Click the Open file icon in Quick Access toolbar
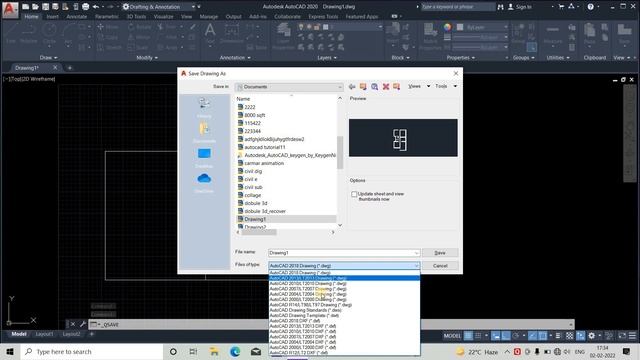 pos(35,7)
